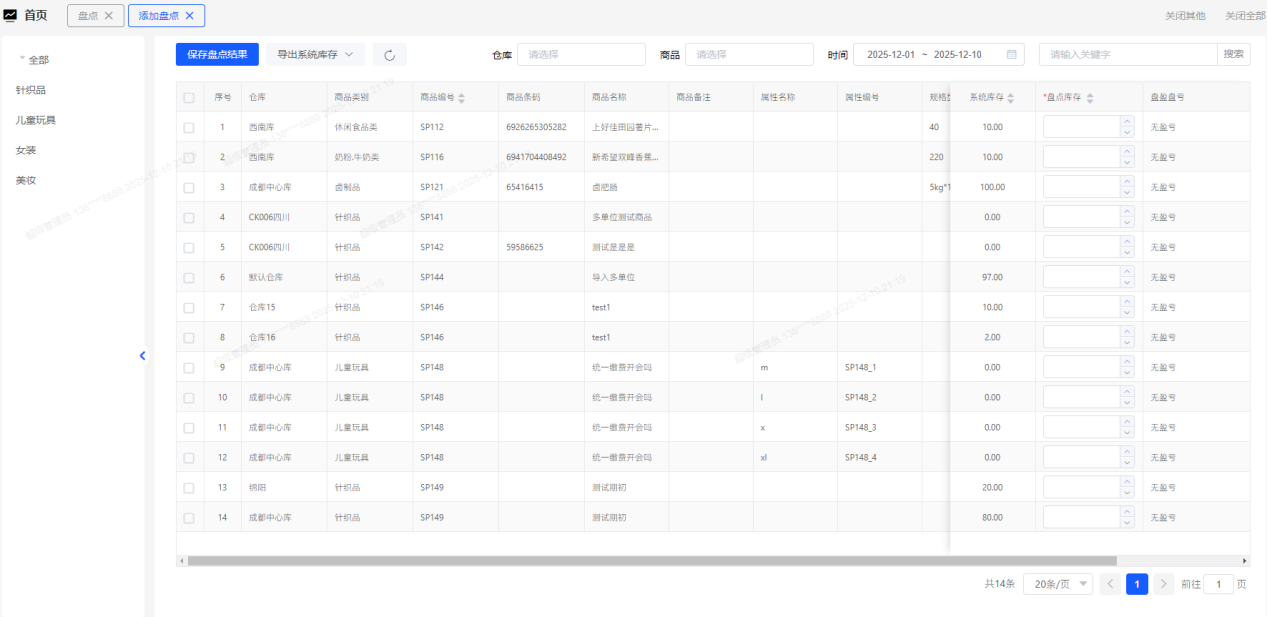Go to next page arrow
This screenshot has height=617, width=1267.
click(1163, 585)
